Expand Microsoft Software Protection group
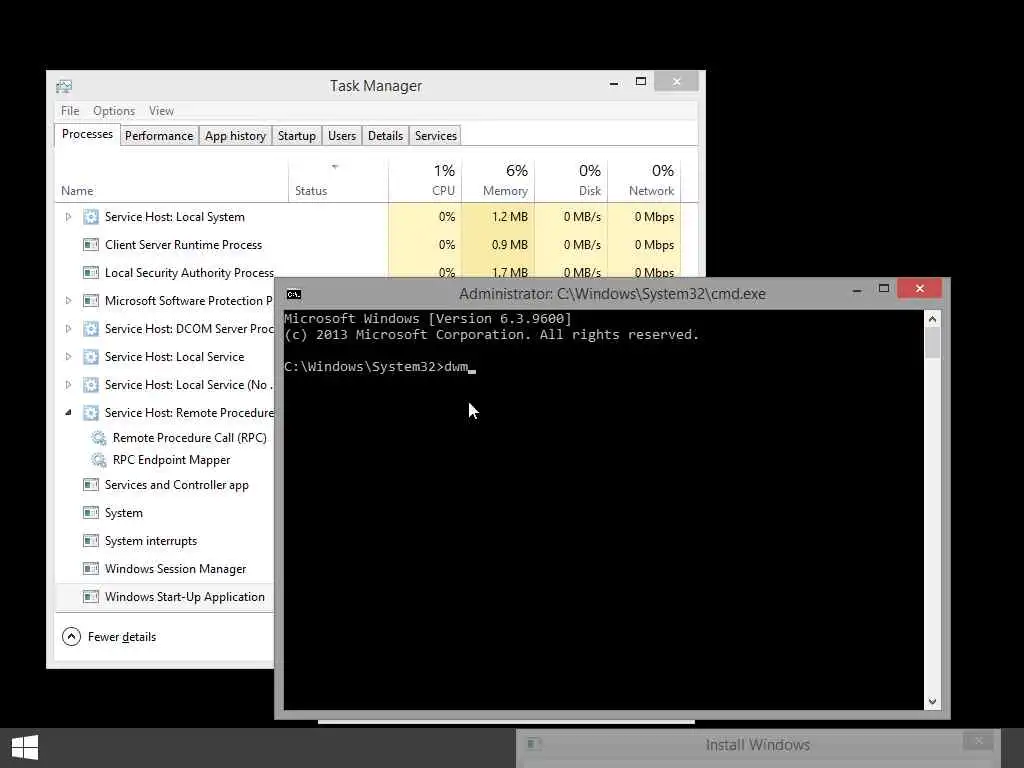 point(68,301)
